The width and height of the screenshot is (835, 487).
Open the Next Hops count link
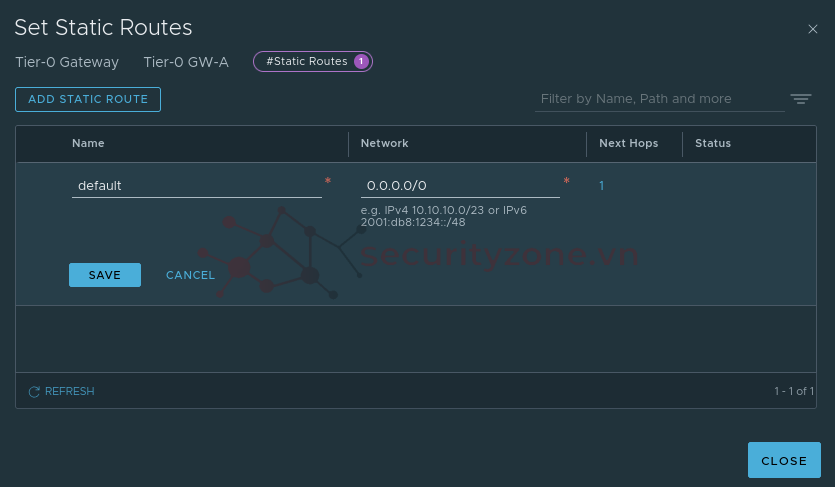tap(601, 185)
